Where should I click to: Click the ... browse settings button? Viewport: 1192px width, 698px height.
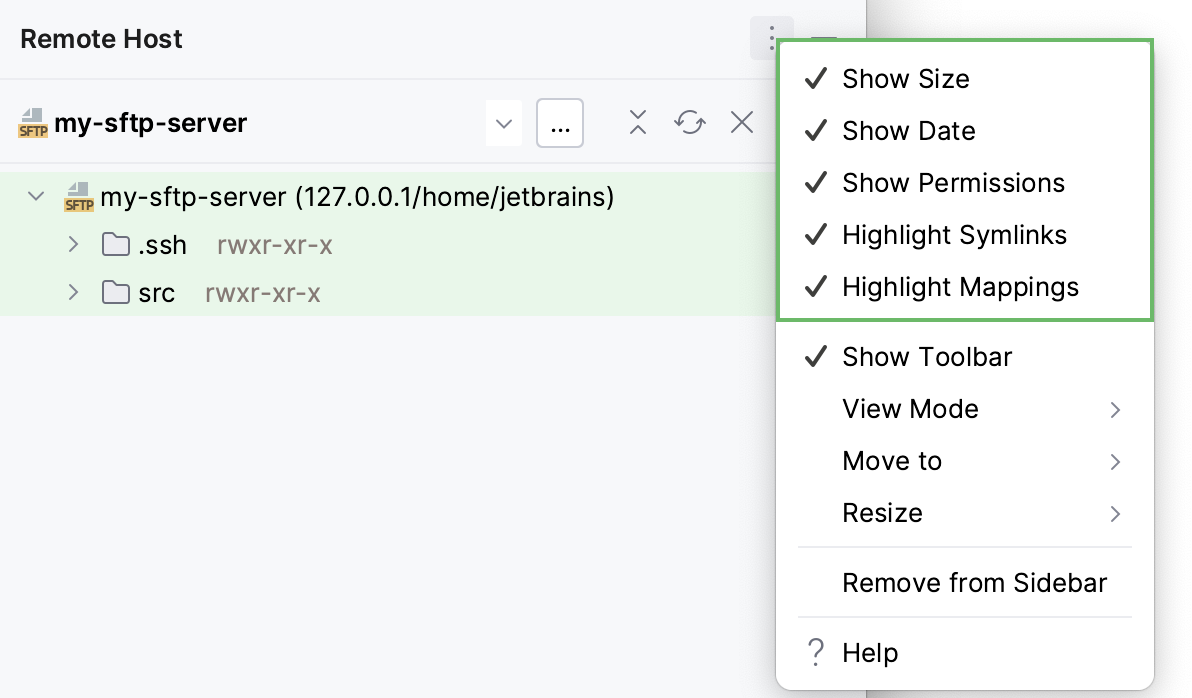coord(559,122)
